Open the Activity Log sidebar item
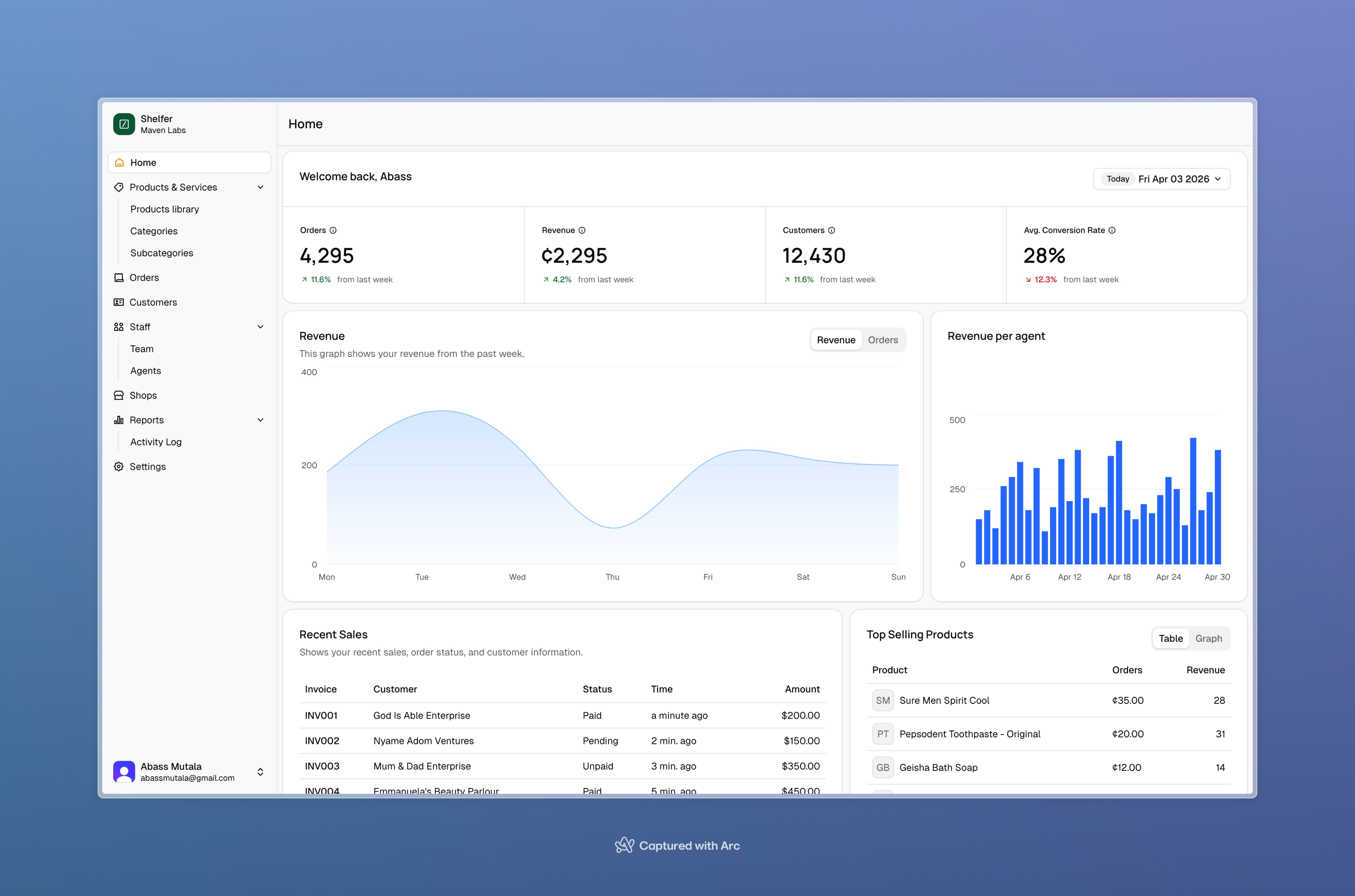Image resolution: width=1355 pixels, height=896 pixels. [x=156, y=442]
